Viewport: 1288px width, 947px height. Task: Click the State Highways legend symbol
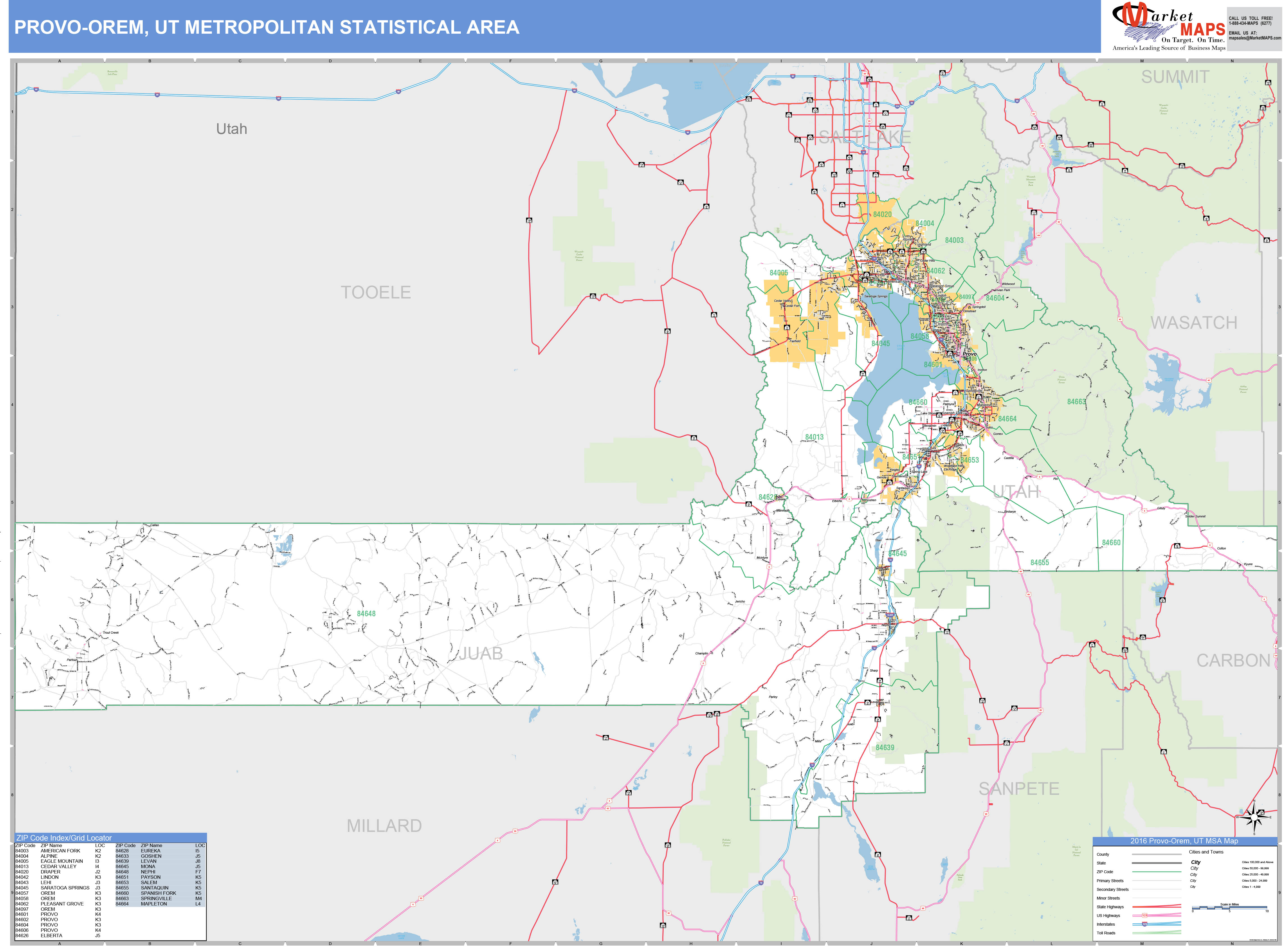click(x=1157, y=907)
